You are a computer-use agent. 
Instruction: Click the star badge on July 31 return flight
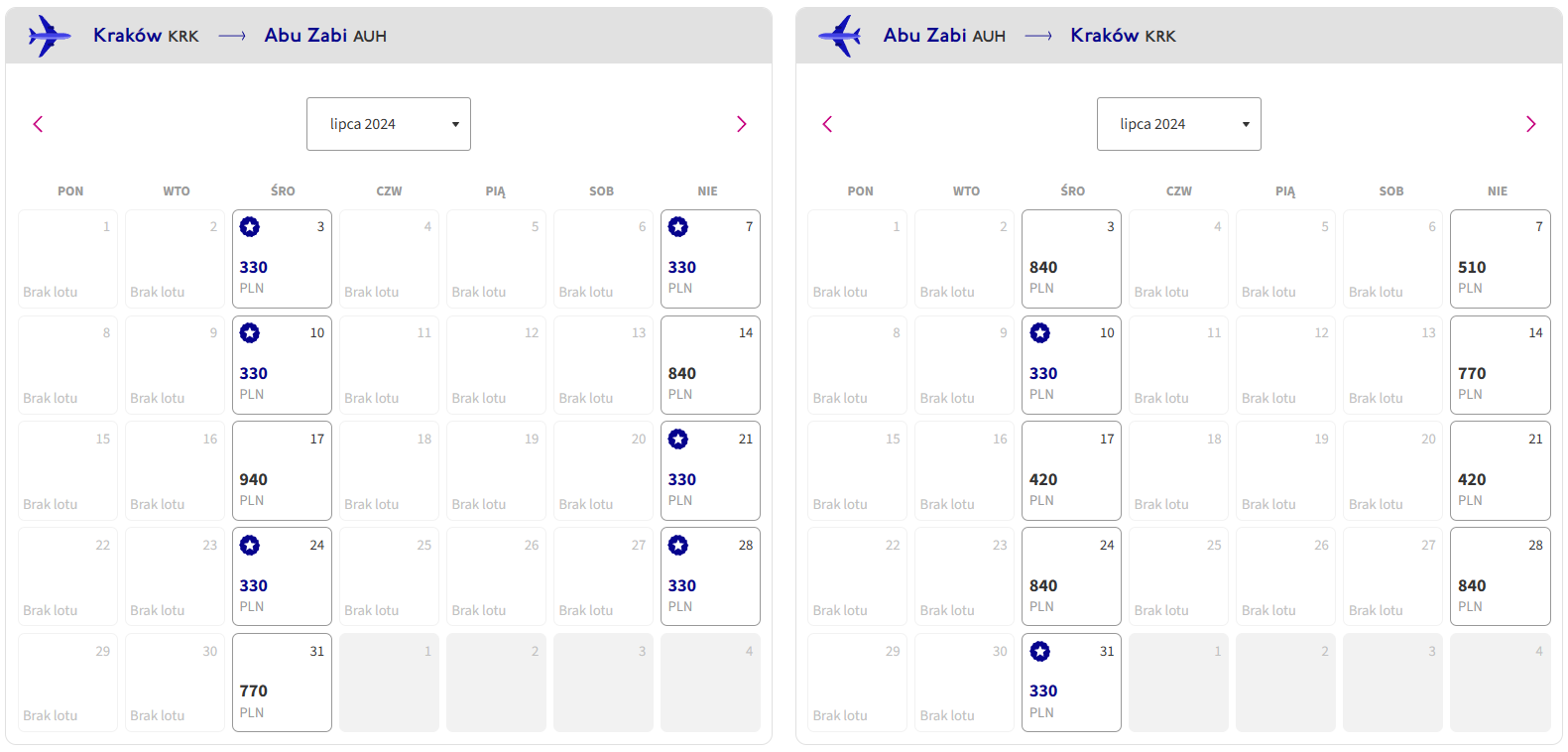coord(1039,652)
